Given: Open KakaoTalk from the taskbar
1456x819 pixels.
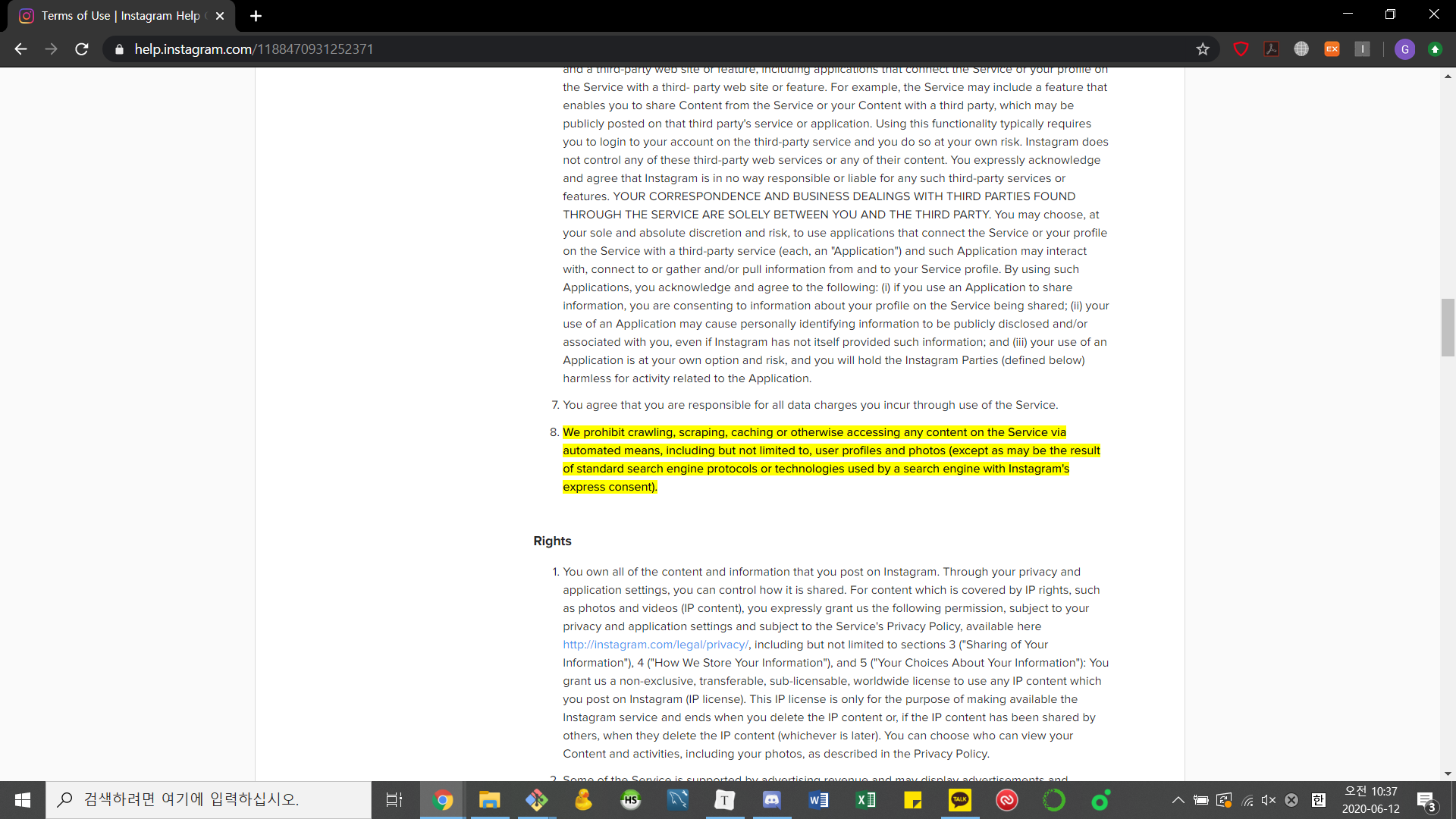Looking at the screenshot, I should tap(959, 800).
